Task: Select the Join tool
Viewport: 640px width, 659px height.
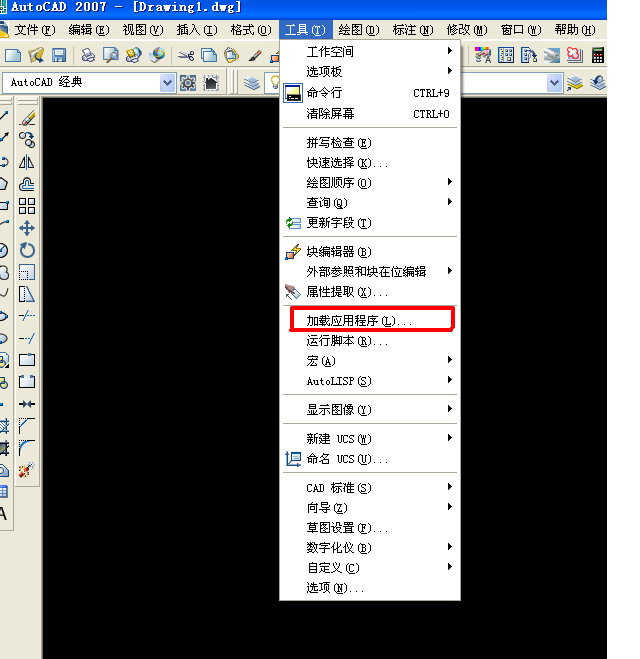Action: pos(27,404)
